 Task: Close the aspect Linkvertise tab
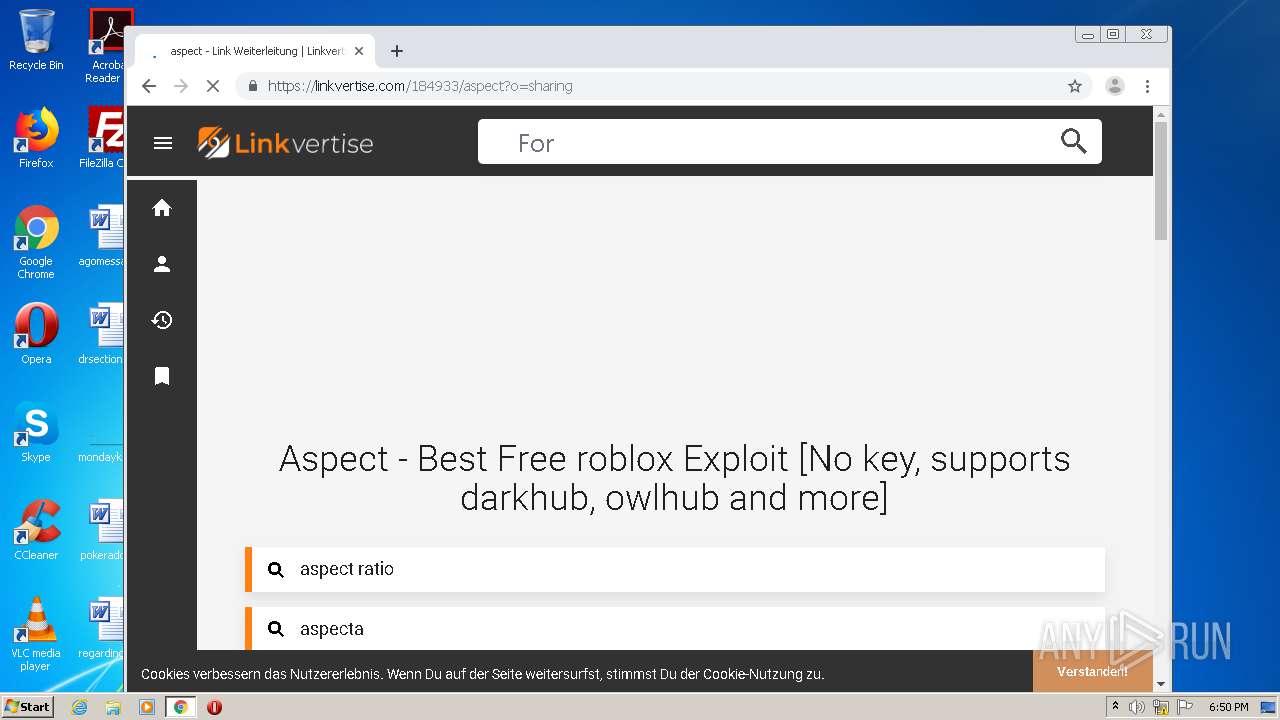(x=359, y=51)
